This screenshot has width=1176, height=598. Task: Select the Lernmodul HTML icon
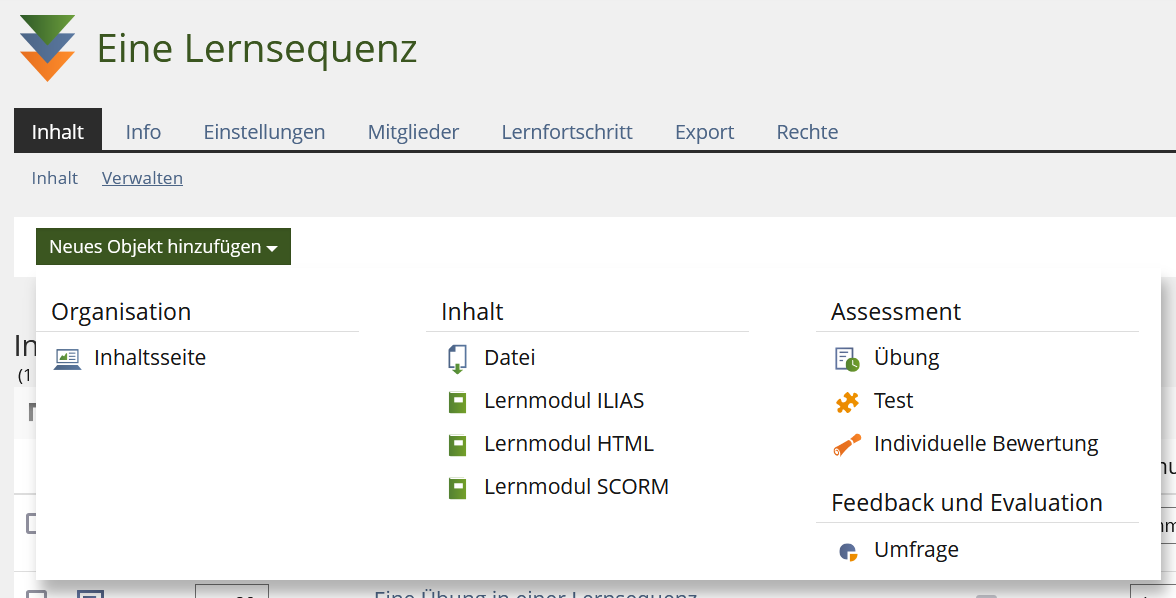pos(457,445)
